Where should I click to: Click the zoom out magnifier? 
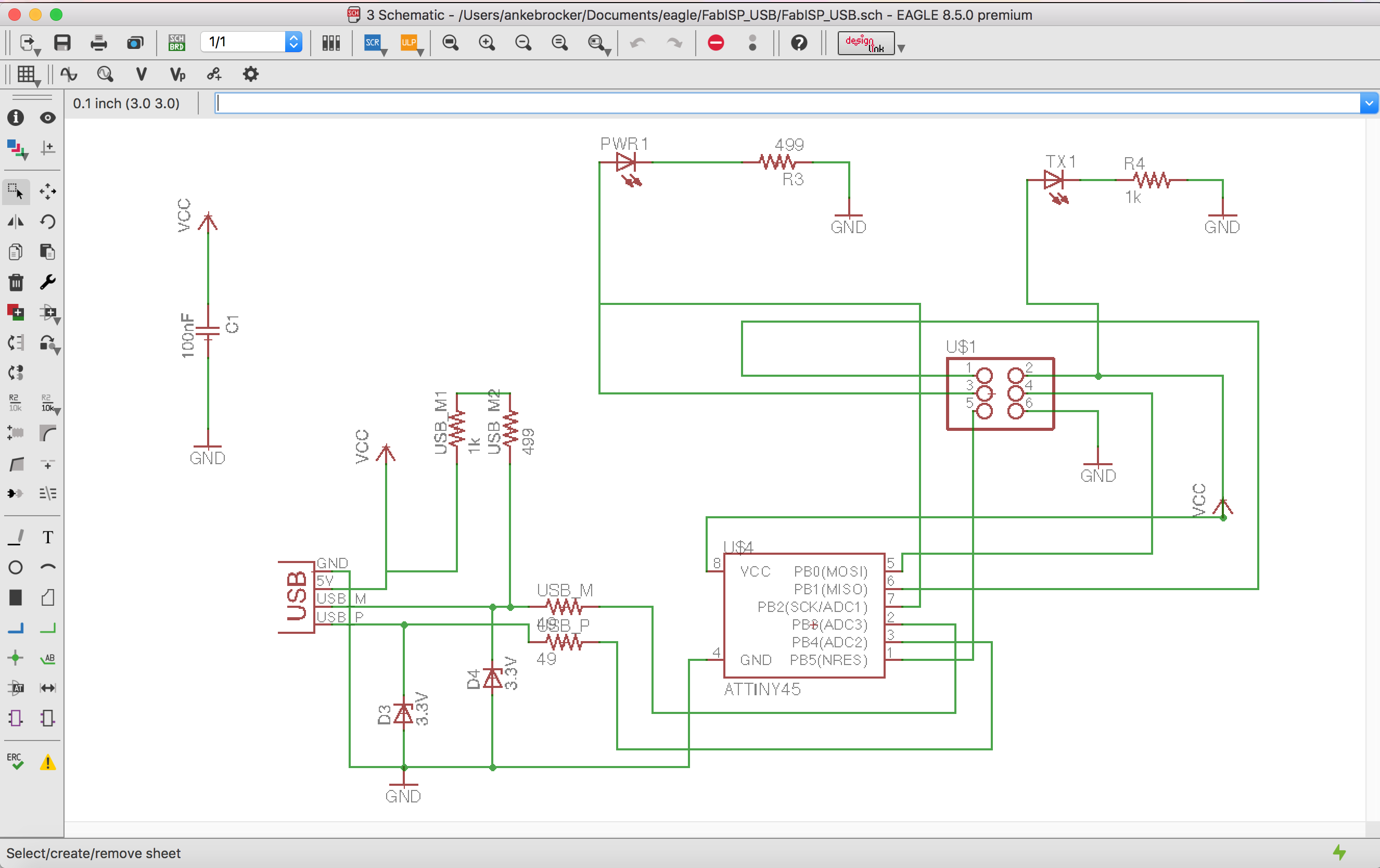[523, 43]
